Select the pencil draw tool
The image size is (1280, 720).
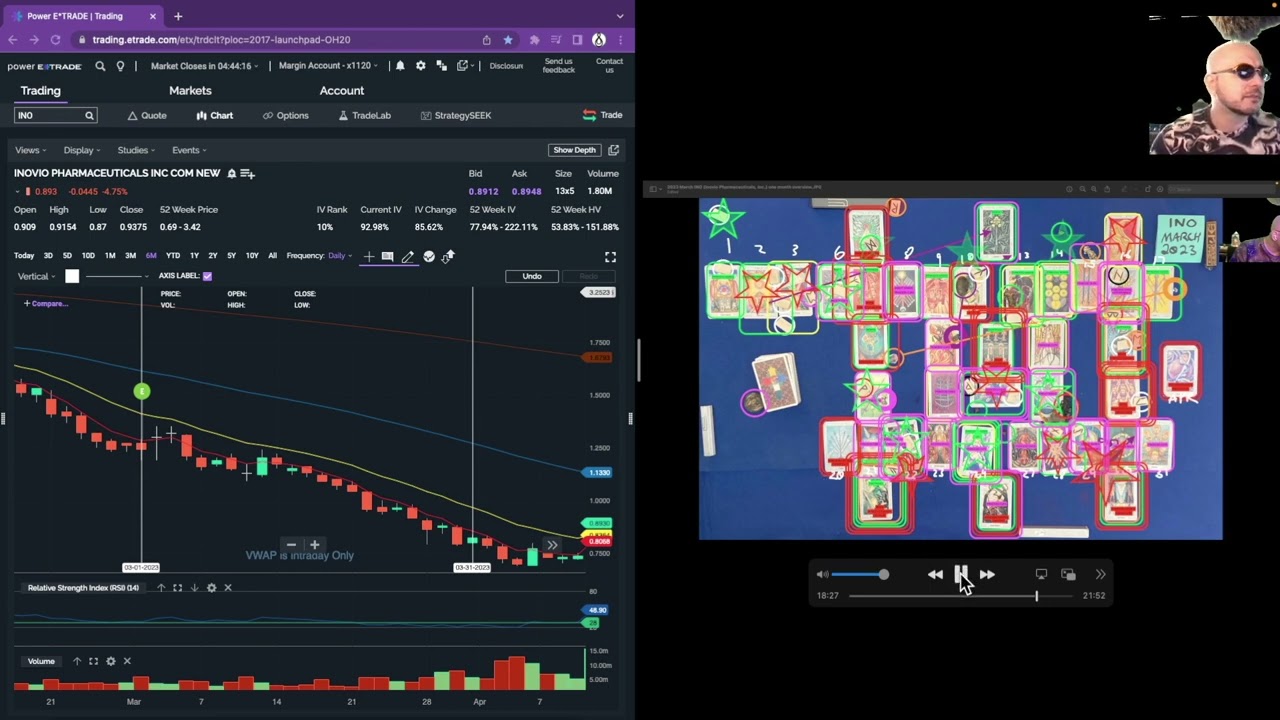[408, 256]
